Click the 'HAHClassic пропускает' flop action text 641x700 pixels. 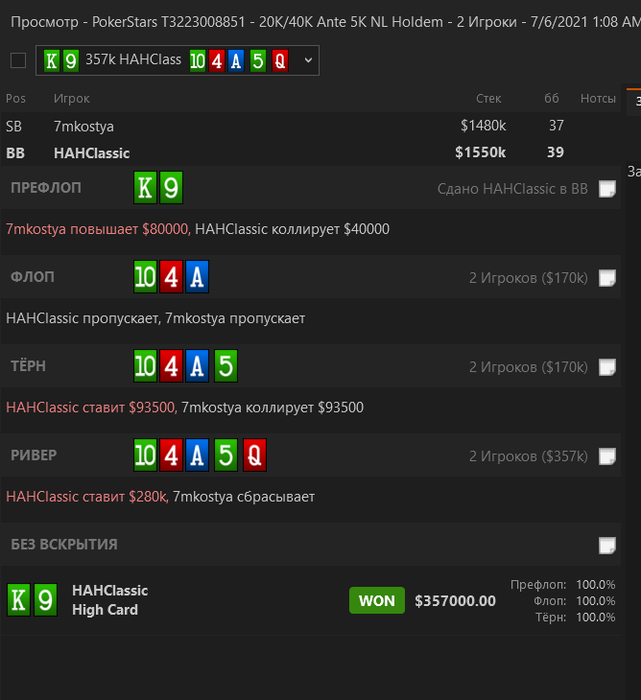click(83, 318)
